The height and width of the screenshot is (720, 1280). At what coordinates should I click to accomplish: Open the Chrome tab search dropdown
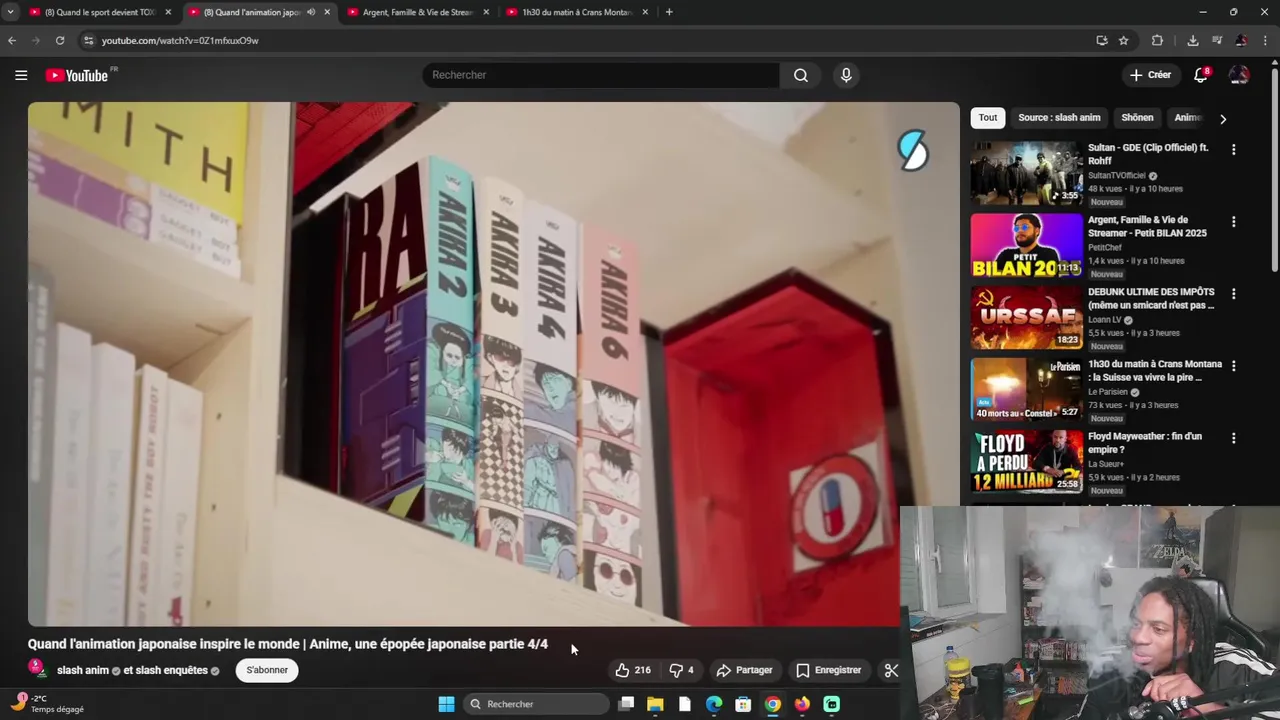tap(10, 12)
